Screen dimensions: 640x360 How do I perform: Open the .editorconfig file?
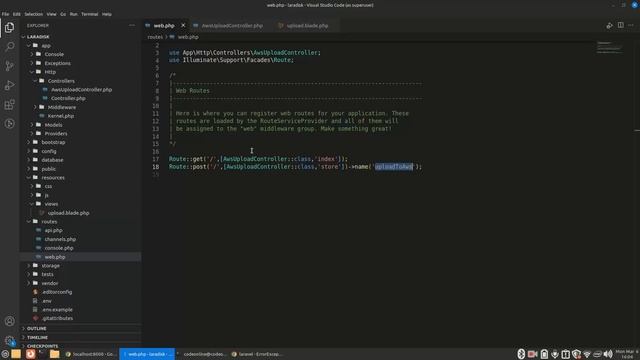(57, 292)
